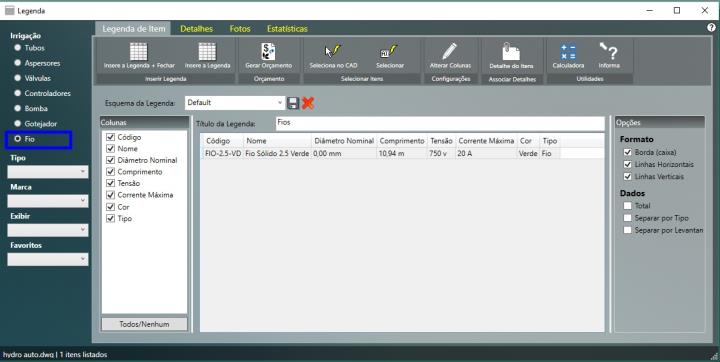Click the Legenda window icon in title bar
This screenshot has width=720, height=362.
[x=10, y=11]
